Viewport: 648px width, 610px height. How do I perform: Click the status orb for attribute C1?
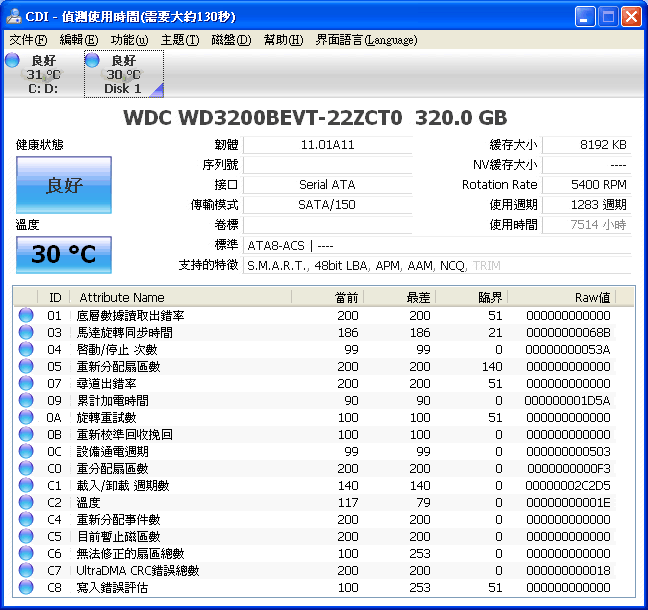click(26, 485)
